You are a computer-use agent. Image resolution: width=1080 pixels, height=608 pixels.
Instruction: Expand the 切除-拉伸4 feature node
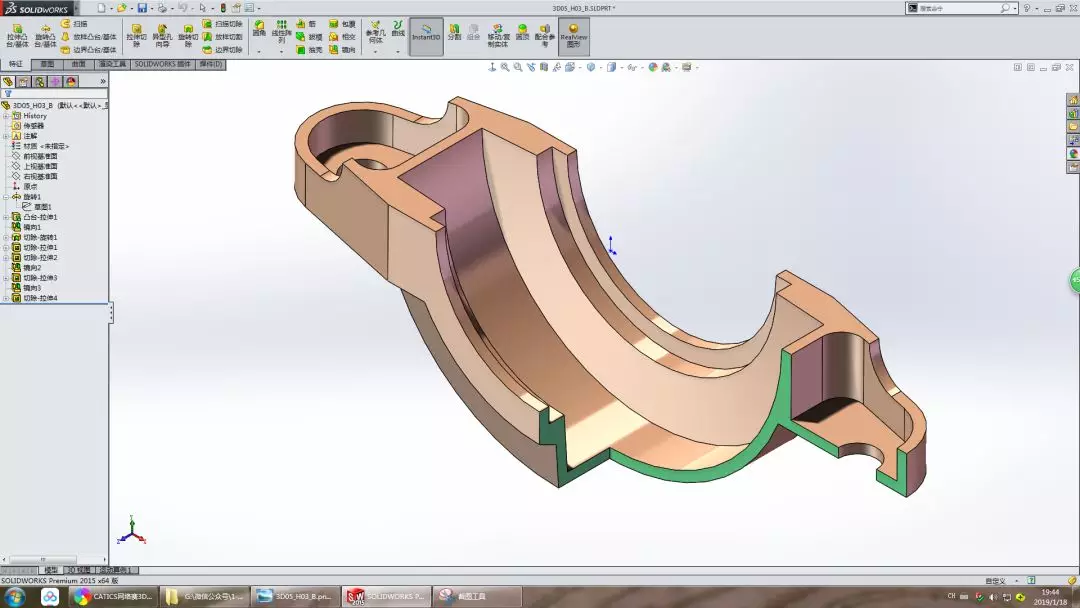[x=6, y=298]
